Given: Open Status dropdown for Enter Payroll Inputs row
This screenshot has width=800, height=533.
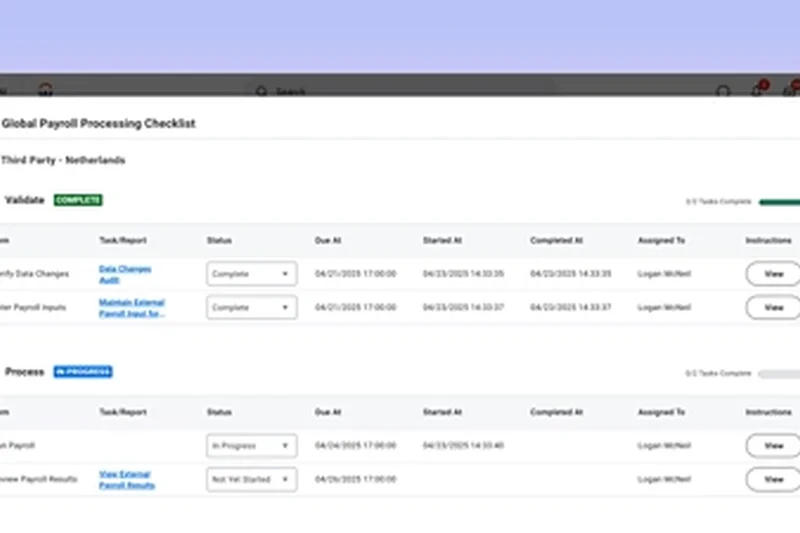Looking at the screenshot, I should [x=252, y=308].
